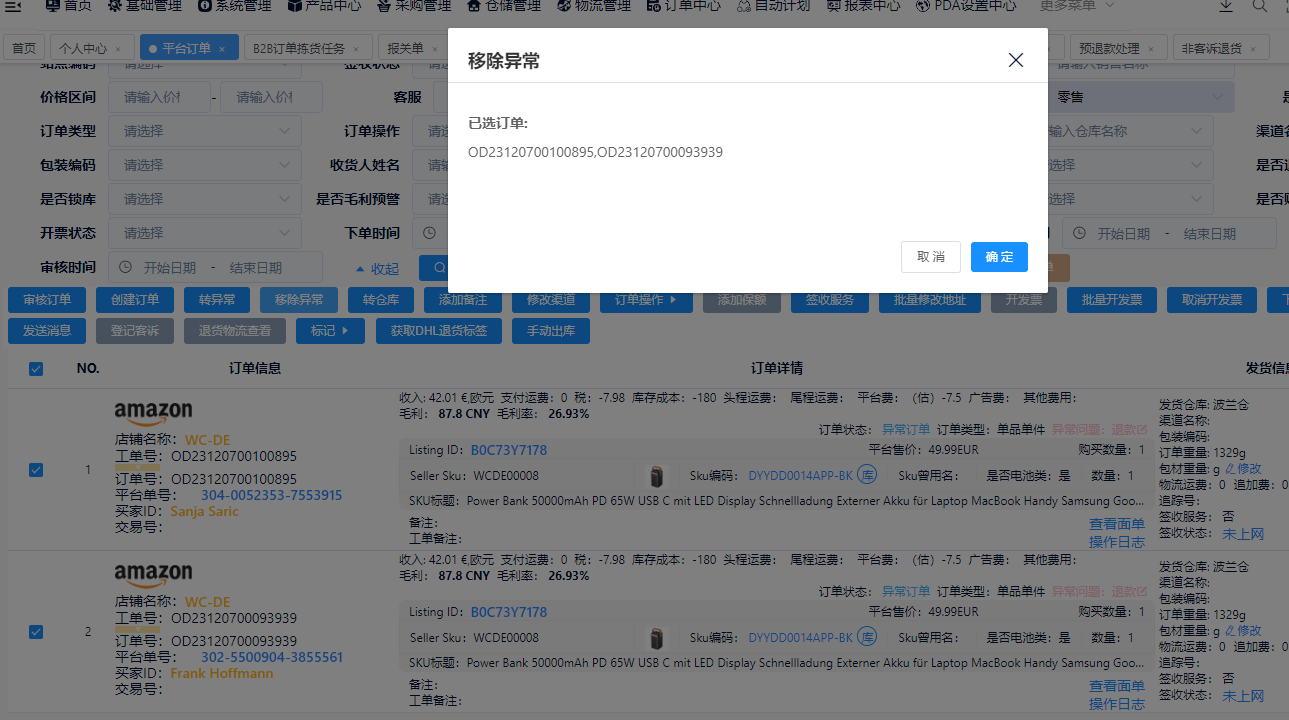
Task: Click the 库 icon after Sku编码 DYYDD0014APP-BK
Action: 866,475
